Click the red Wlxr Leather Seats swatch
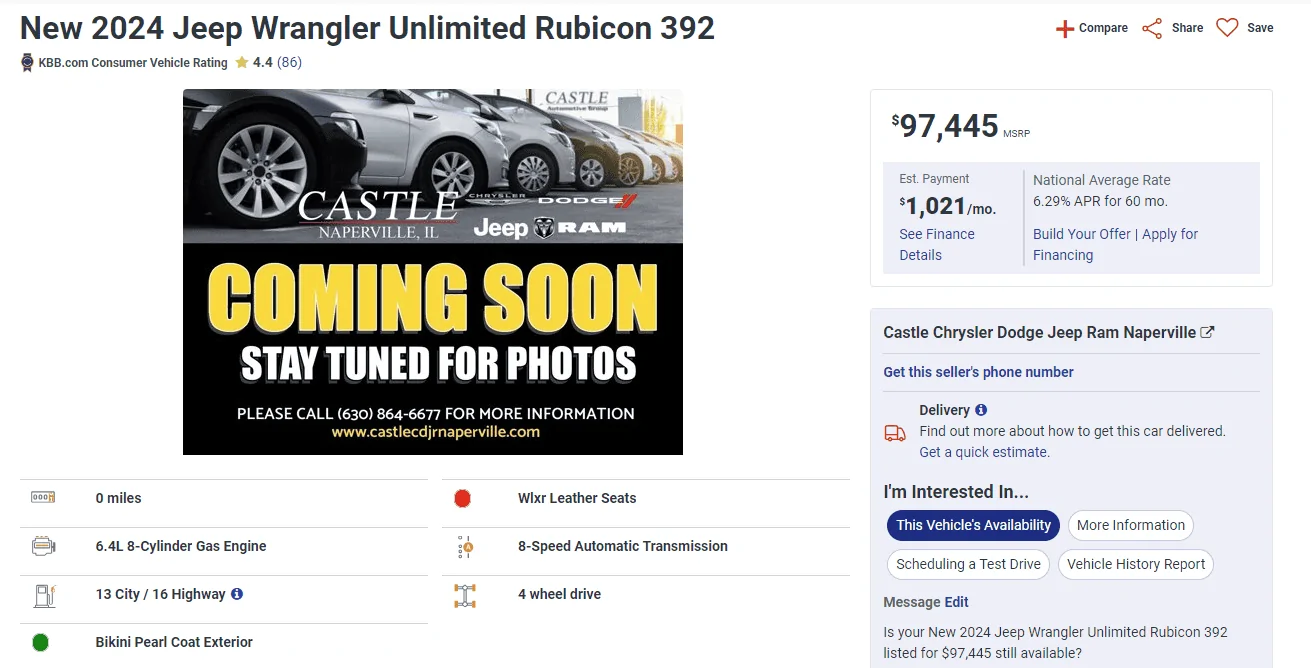Image resolution: width=1311 pixels, height=668 pixels. [462, 498]
